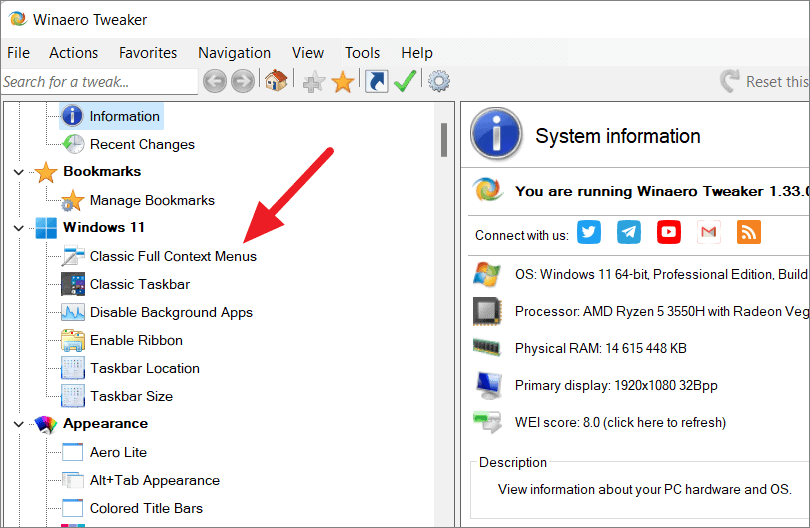Add bookmark using the plus-star icon

coord(314,82)
